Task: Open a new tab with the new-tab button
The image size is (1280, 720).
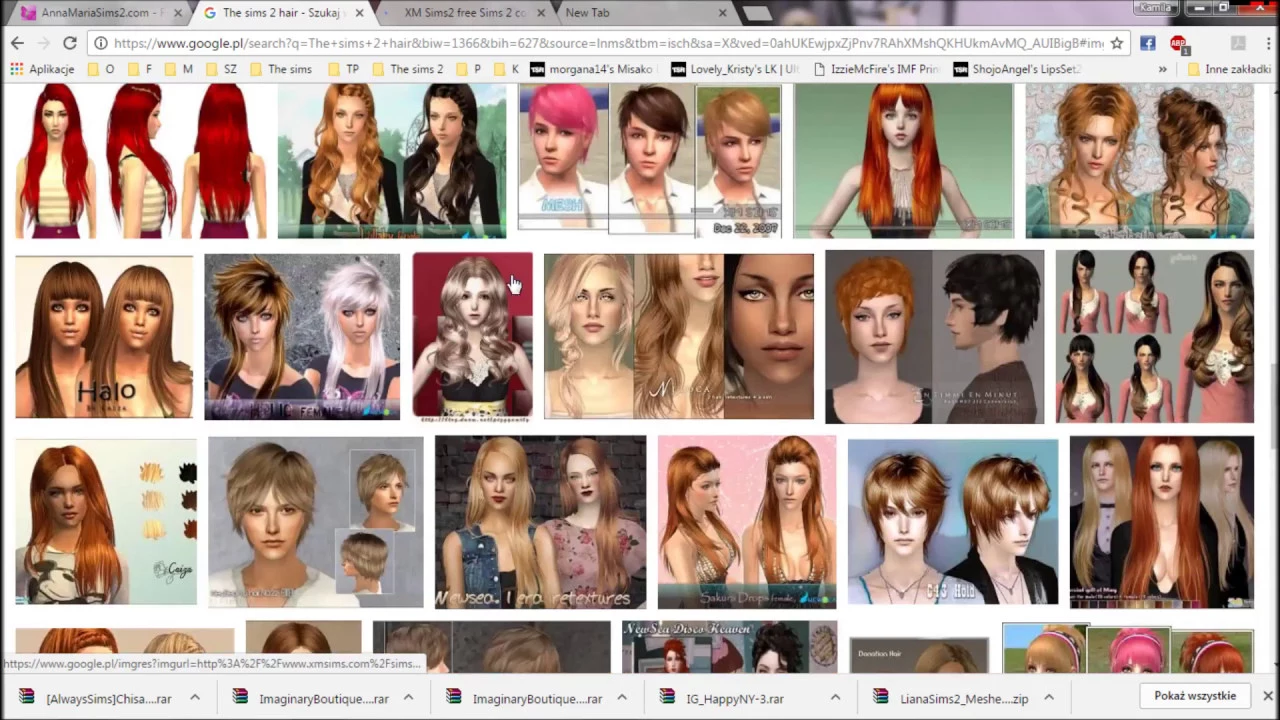Action: tap(757, 13)
